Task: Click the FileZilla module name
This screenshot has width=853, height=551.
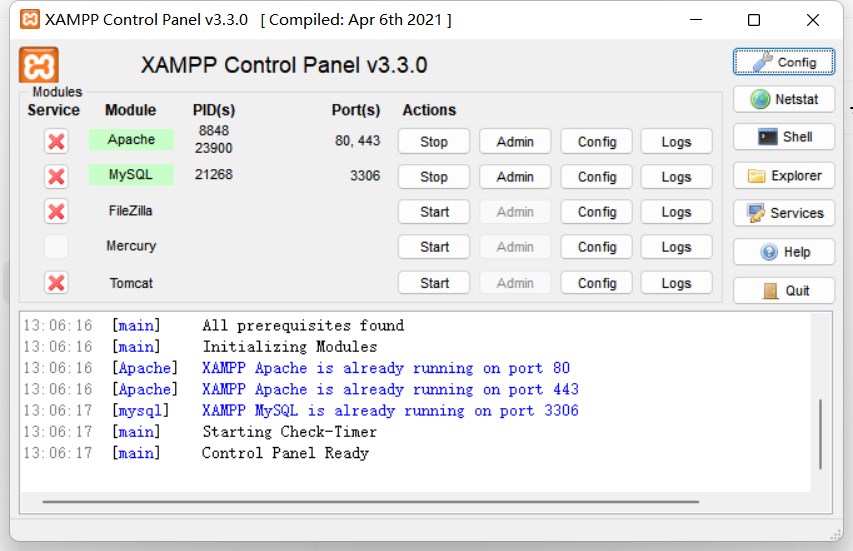Action: (x=131, y=211)
